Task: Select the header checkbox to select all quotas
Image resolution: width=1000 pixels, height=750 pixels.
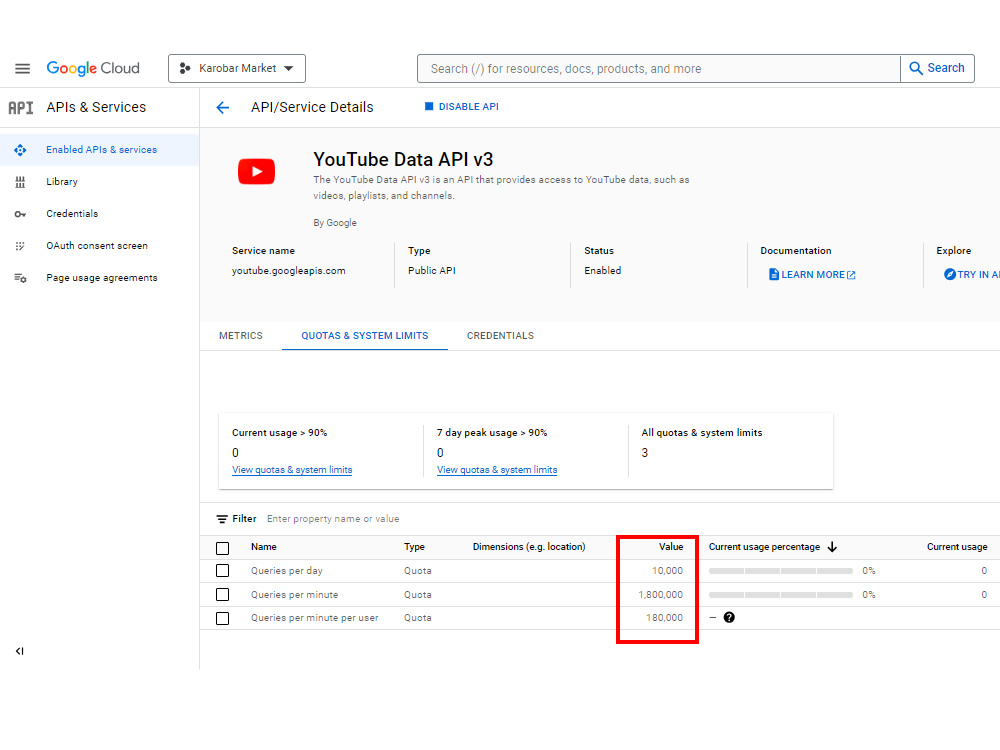Action: [222, 547]
